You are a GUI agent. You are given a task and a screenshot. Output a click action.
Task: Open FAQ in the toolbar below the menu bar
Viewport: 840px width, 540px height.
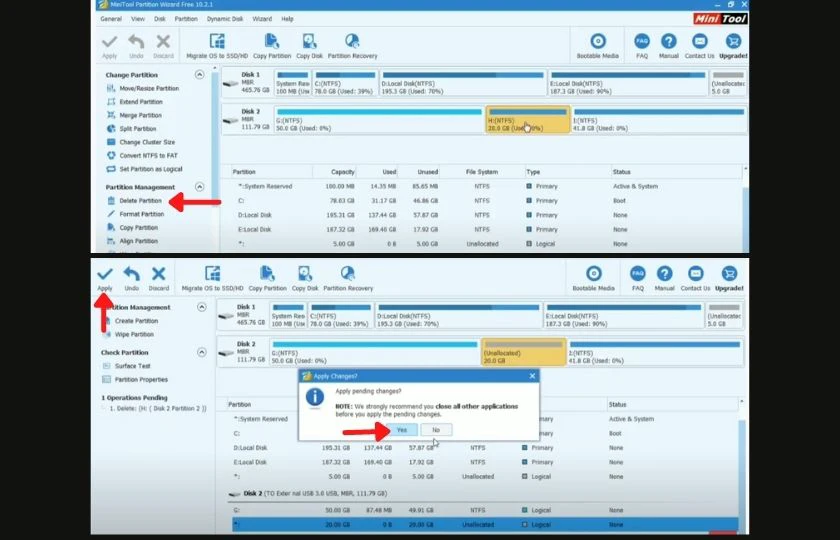click(x=642, y=46)
